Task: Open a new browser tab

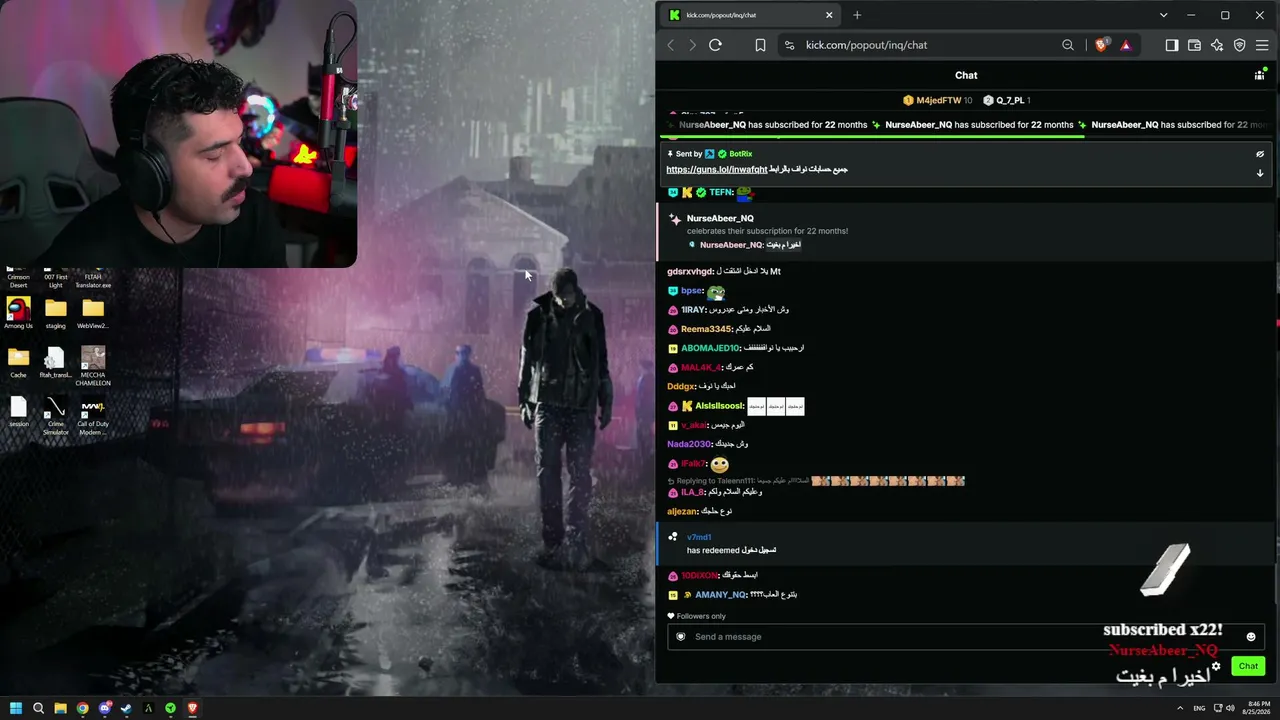Action: point(857,15)
